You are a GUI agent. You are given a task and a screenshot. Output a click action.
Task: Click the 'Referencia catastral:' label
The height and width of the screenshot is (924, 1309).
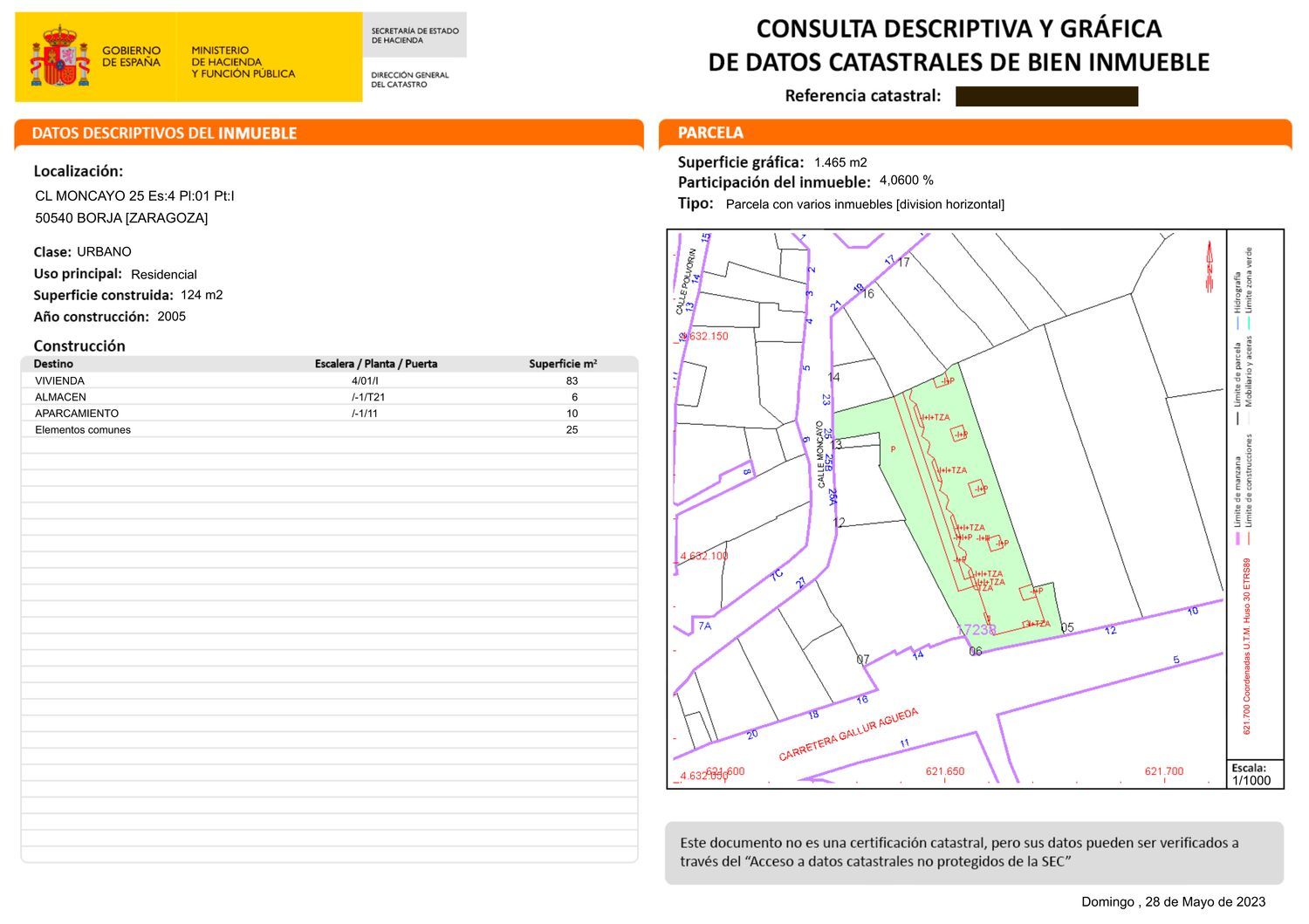coord(863,96)
